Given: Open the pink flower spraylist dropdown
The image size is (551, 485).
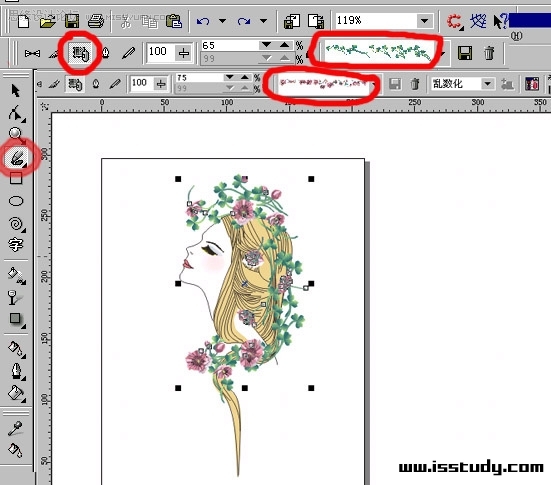Looking at the screenshot, I should pos(375,84).
